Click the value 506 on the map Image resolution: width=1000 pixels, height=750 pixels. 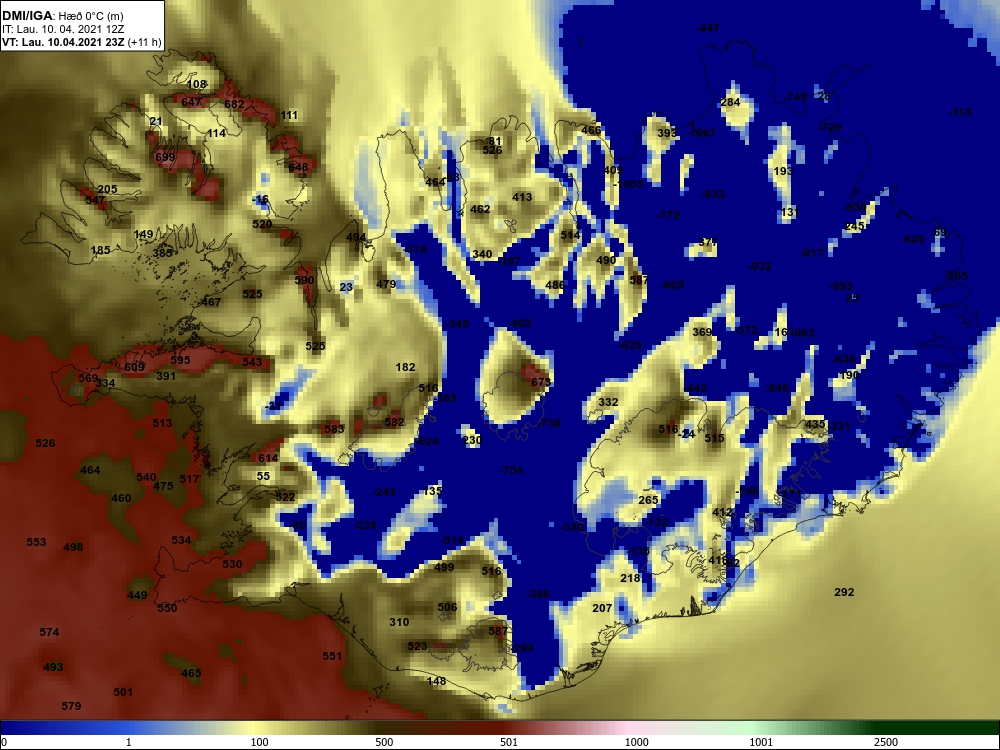[447, 607]
